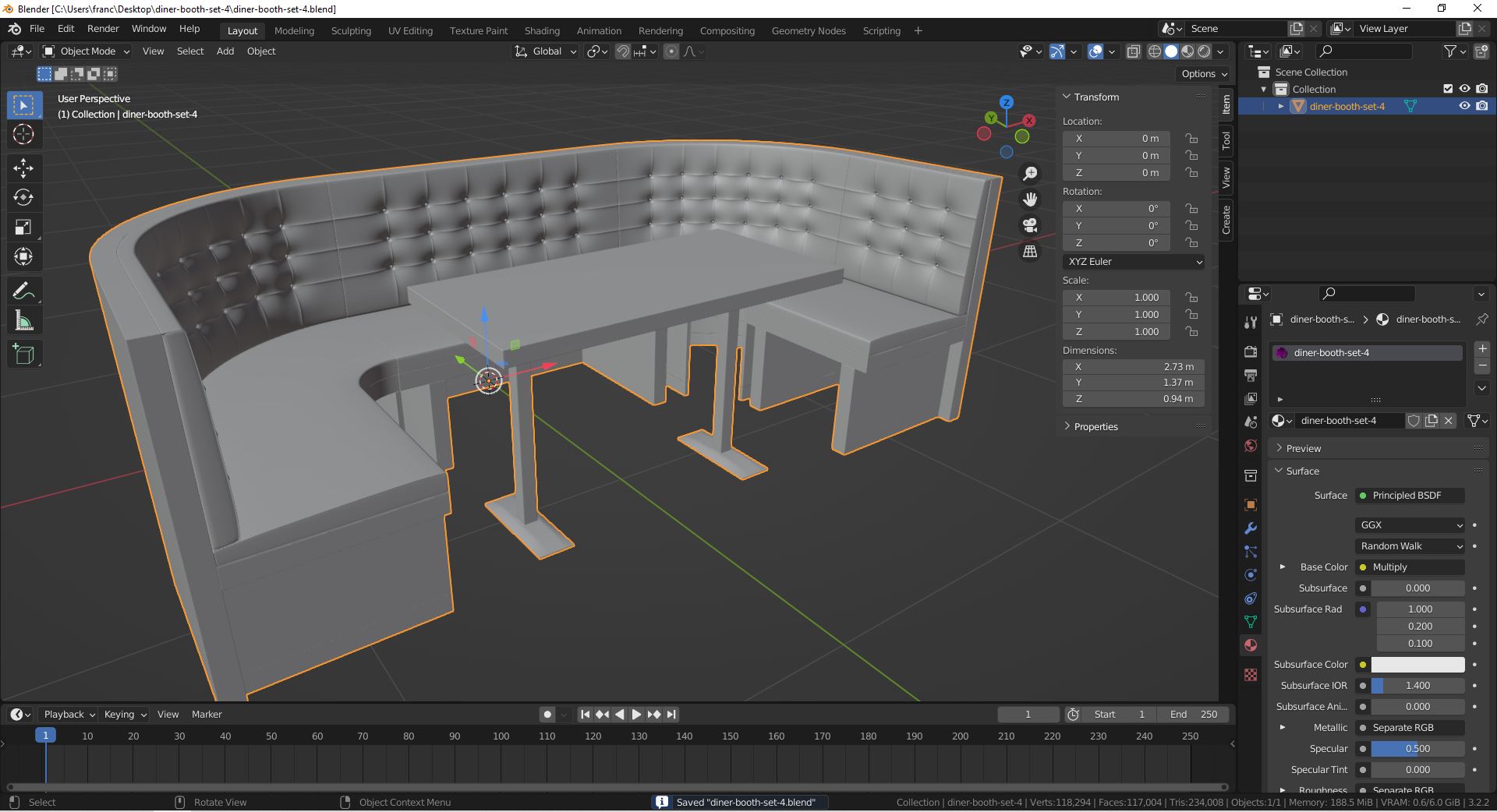This screenshot has width=1497, height=812.
Task: Expand the Properties panel in sidebar
Action: [1095, 426]
